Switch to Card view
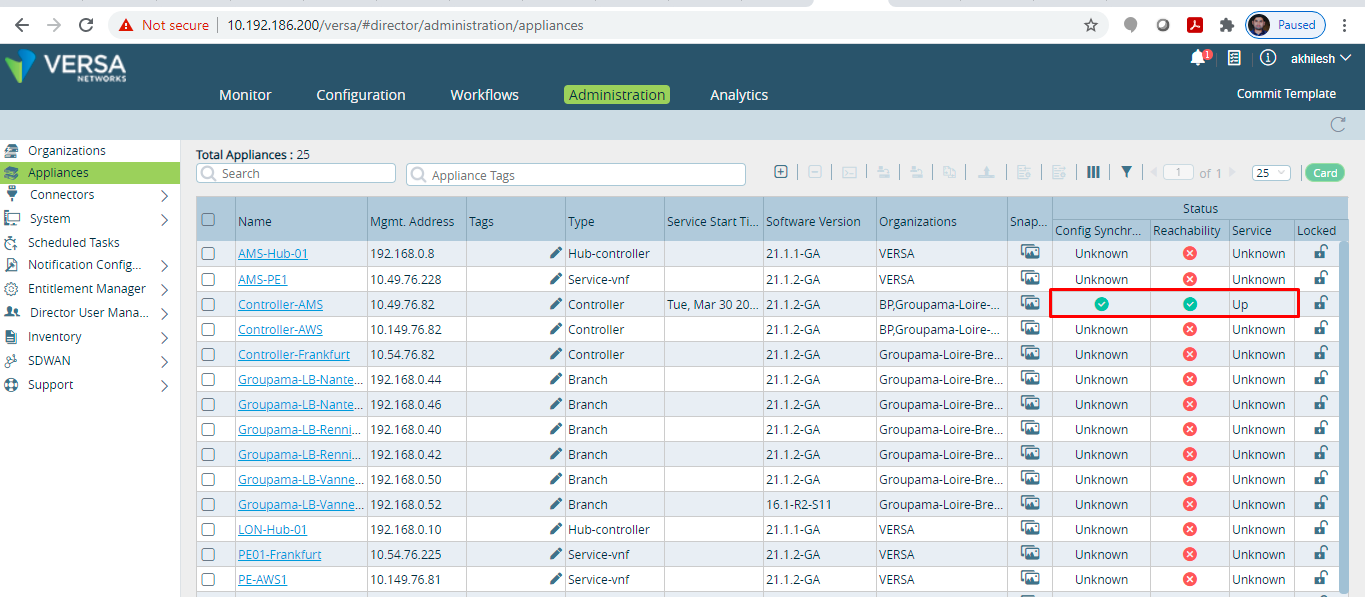This screenshot has height=597, width=1365. pyautogui.click(x=1325, y=173)
